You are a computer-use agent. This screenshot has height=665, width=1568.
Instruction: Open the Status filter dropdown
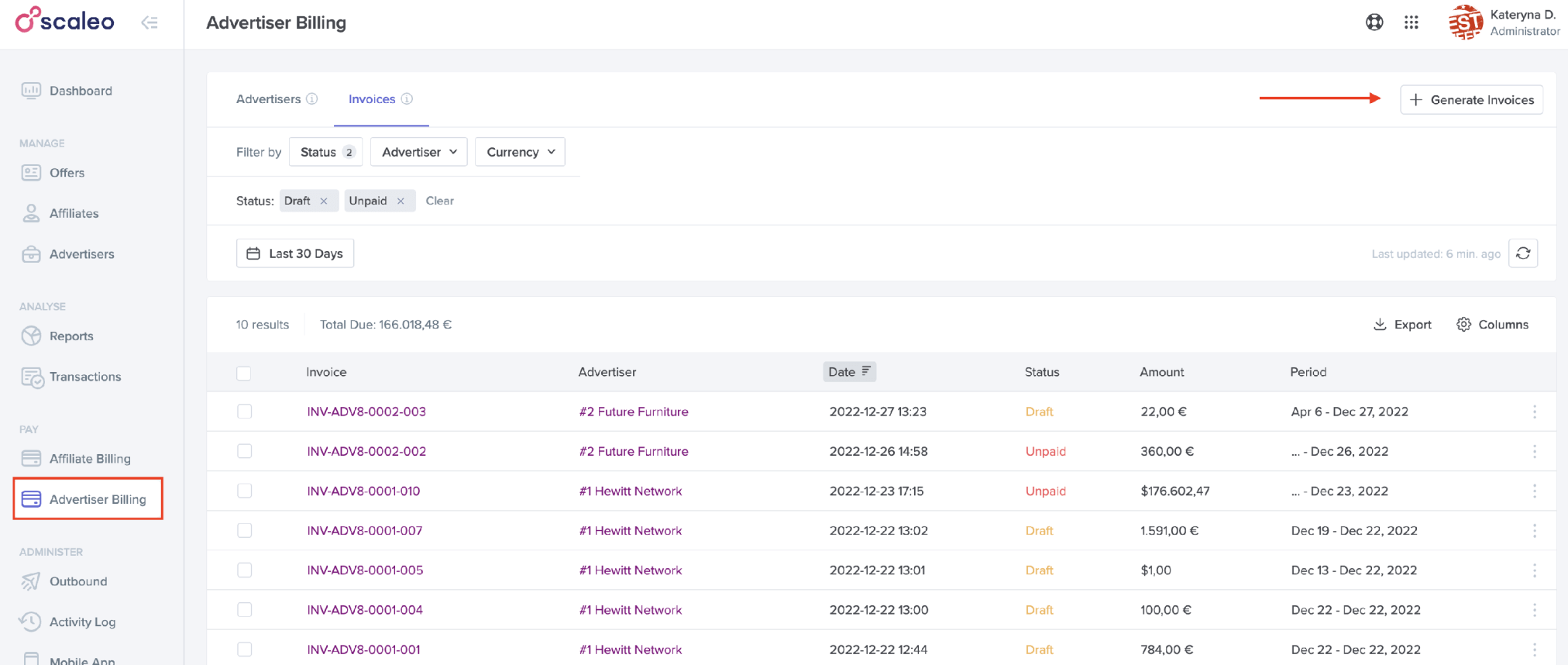coord(326,152)
